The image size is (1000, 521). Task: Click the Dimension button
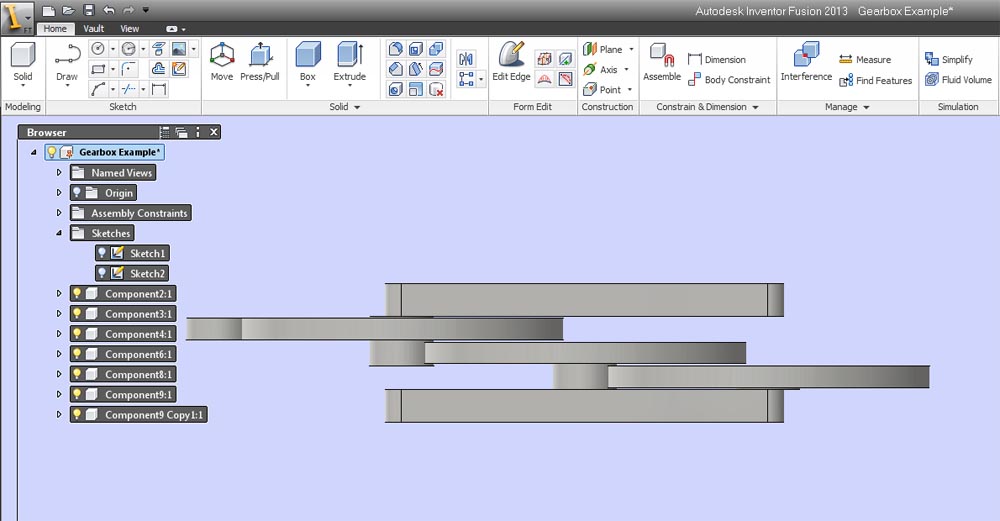click(x=717, y=59)
